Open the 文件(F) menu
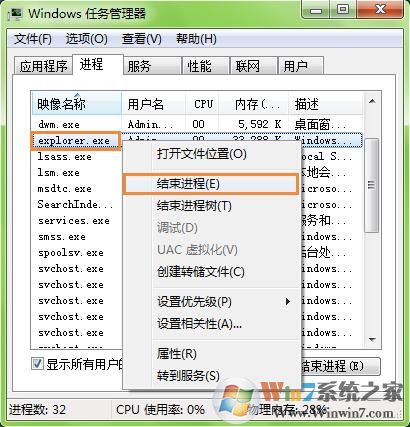This screenshot has width=410, height=427. (33, 39)
